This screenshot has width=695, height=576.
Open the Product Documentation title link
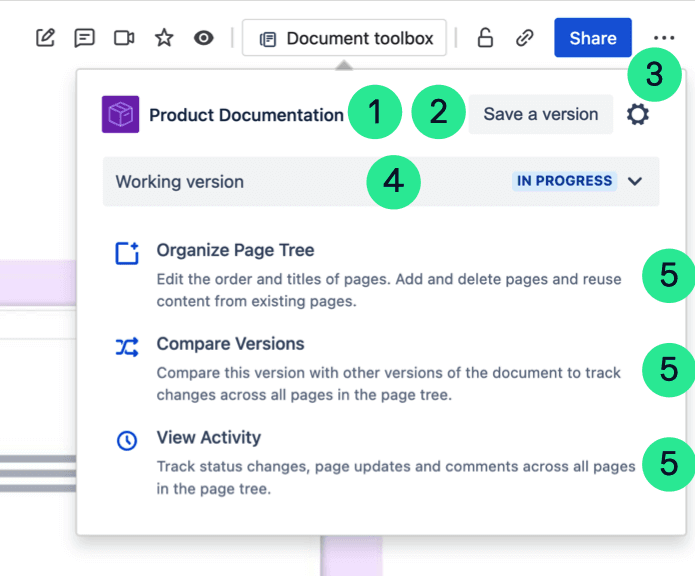[246, 115]
